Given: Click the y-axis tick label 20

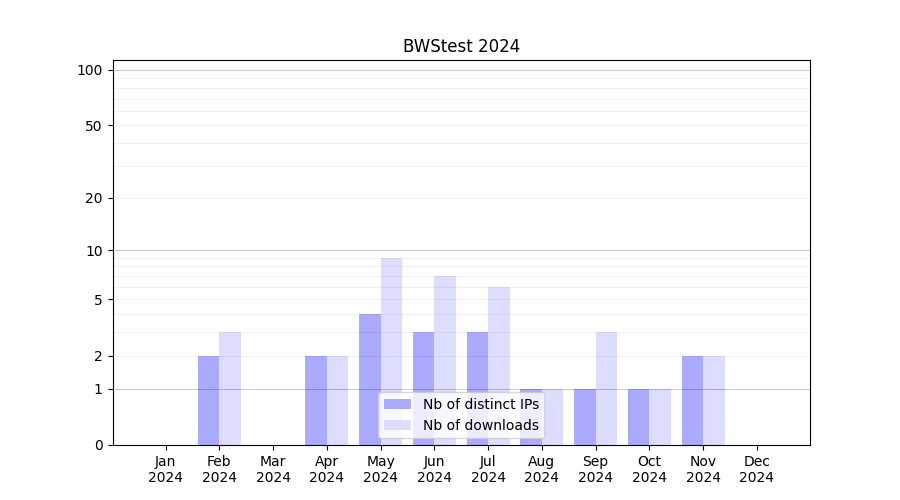Looking at the screenshot, I should tap(94, 198).
